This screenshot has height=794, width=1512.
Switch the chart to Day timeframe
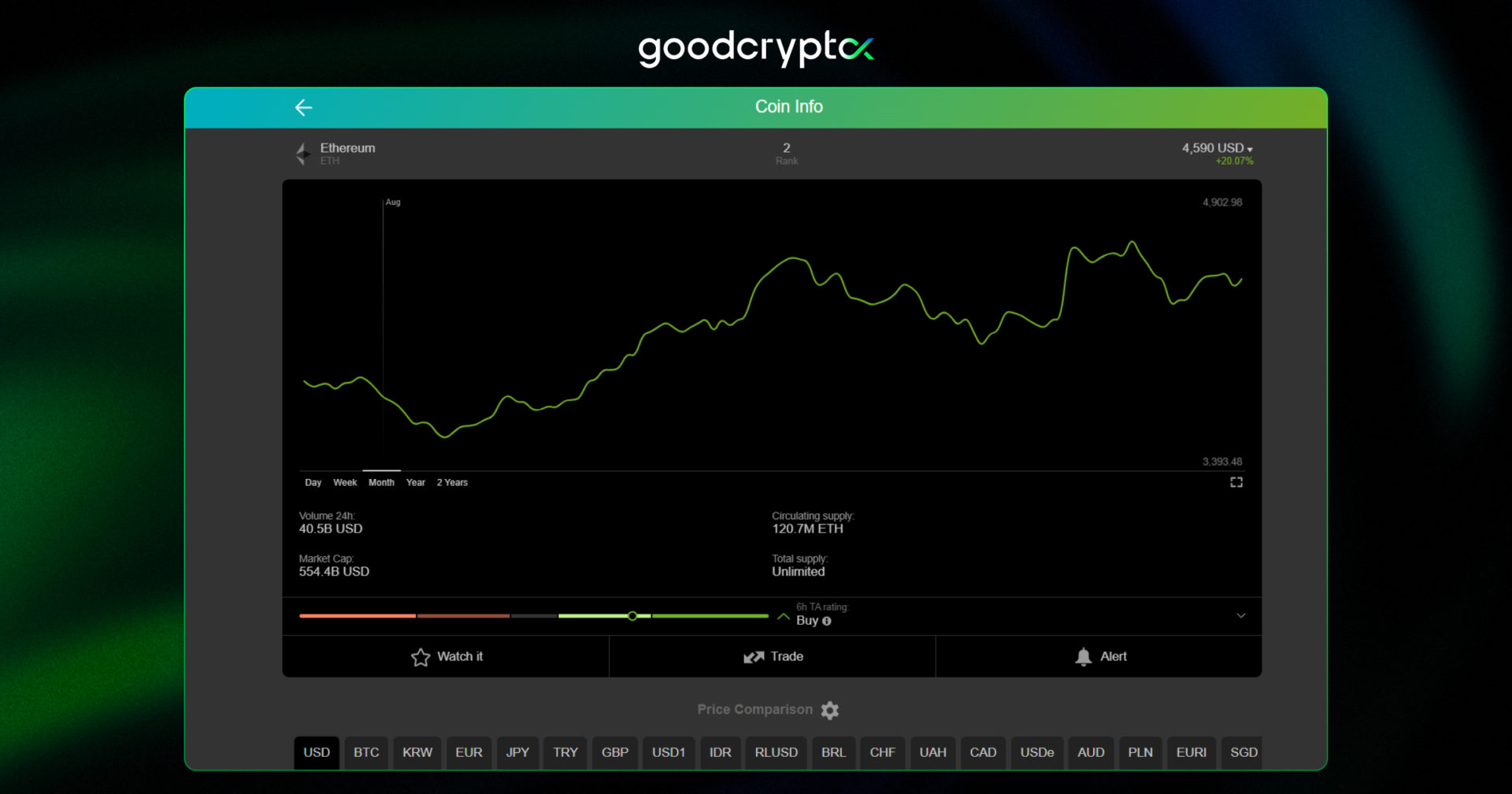313,482
